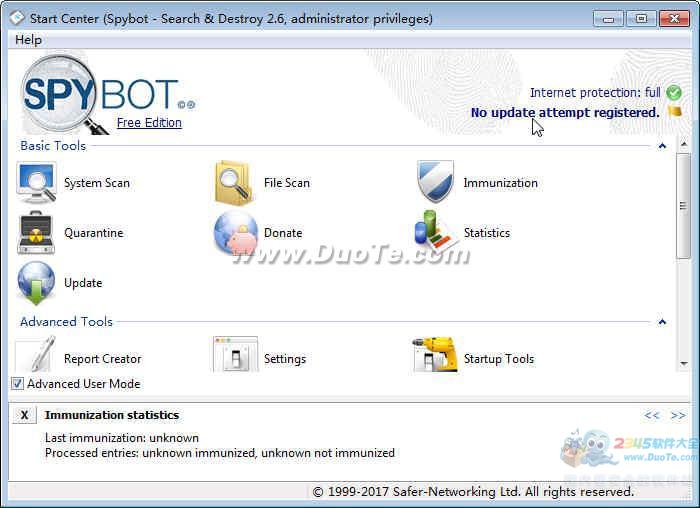
Task: Show previous info panel with << arrow
Action: coord(652,416)
